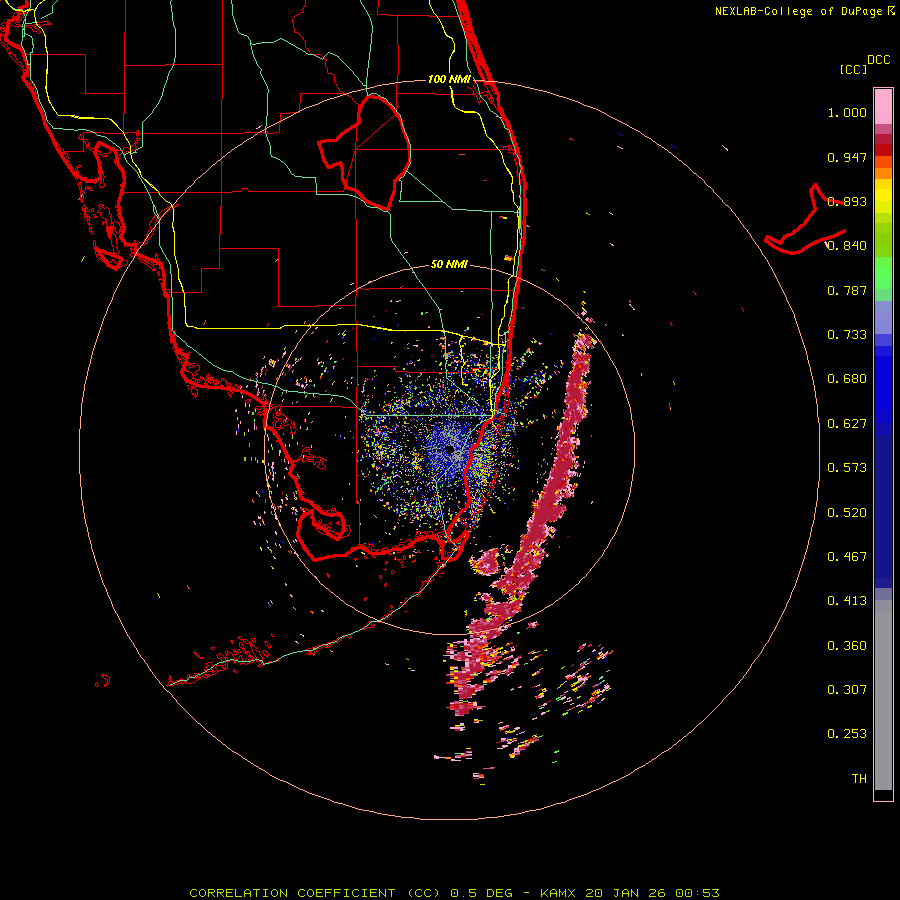The width and height of the screenshot is (900, 900).
Task: Pick the light pink swatch beside 1.000
Action: (x=883, y=107)
